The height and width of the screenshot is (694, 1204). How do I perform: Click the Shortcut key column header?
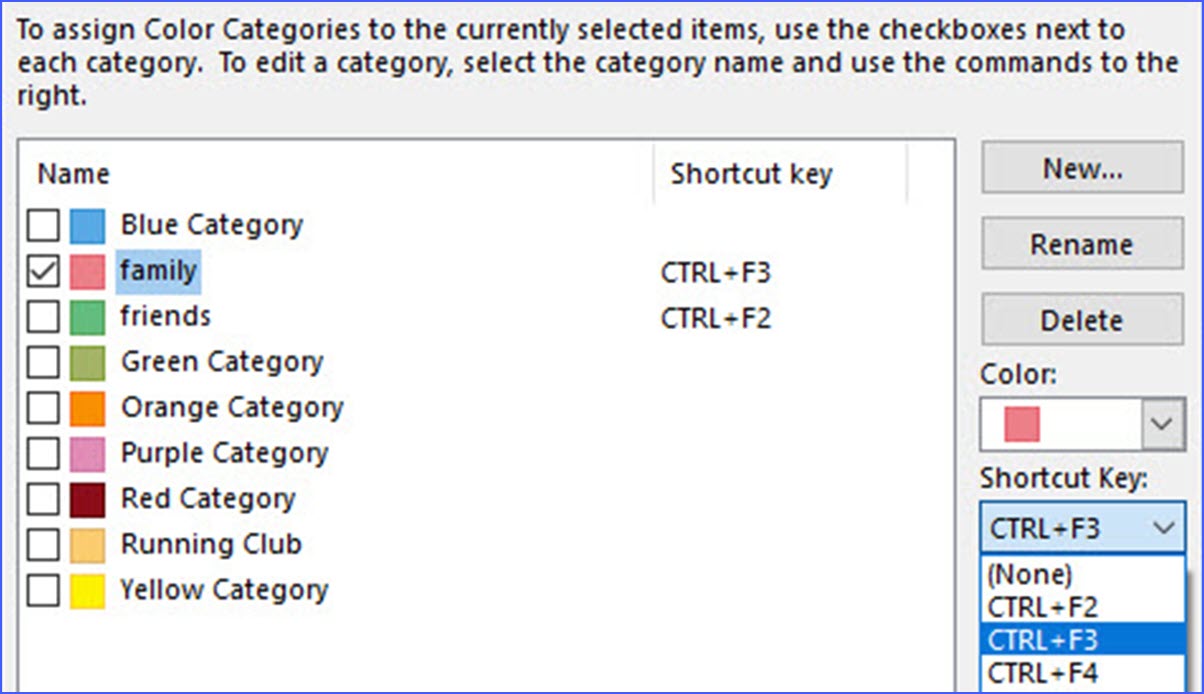tap(751, 173)
